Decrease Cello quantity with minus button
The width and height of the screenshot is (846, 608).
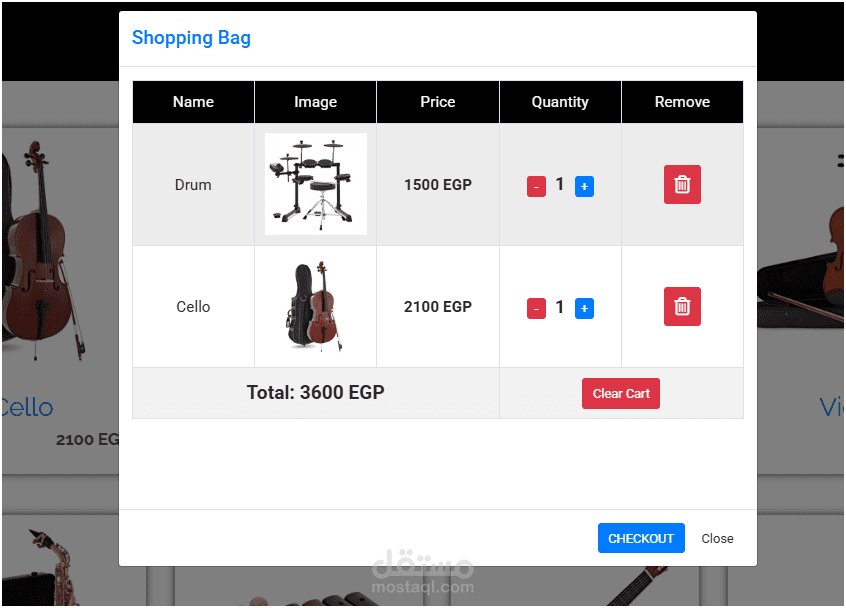coord(536,308)
